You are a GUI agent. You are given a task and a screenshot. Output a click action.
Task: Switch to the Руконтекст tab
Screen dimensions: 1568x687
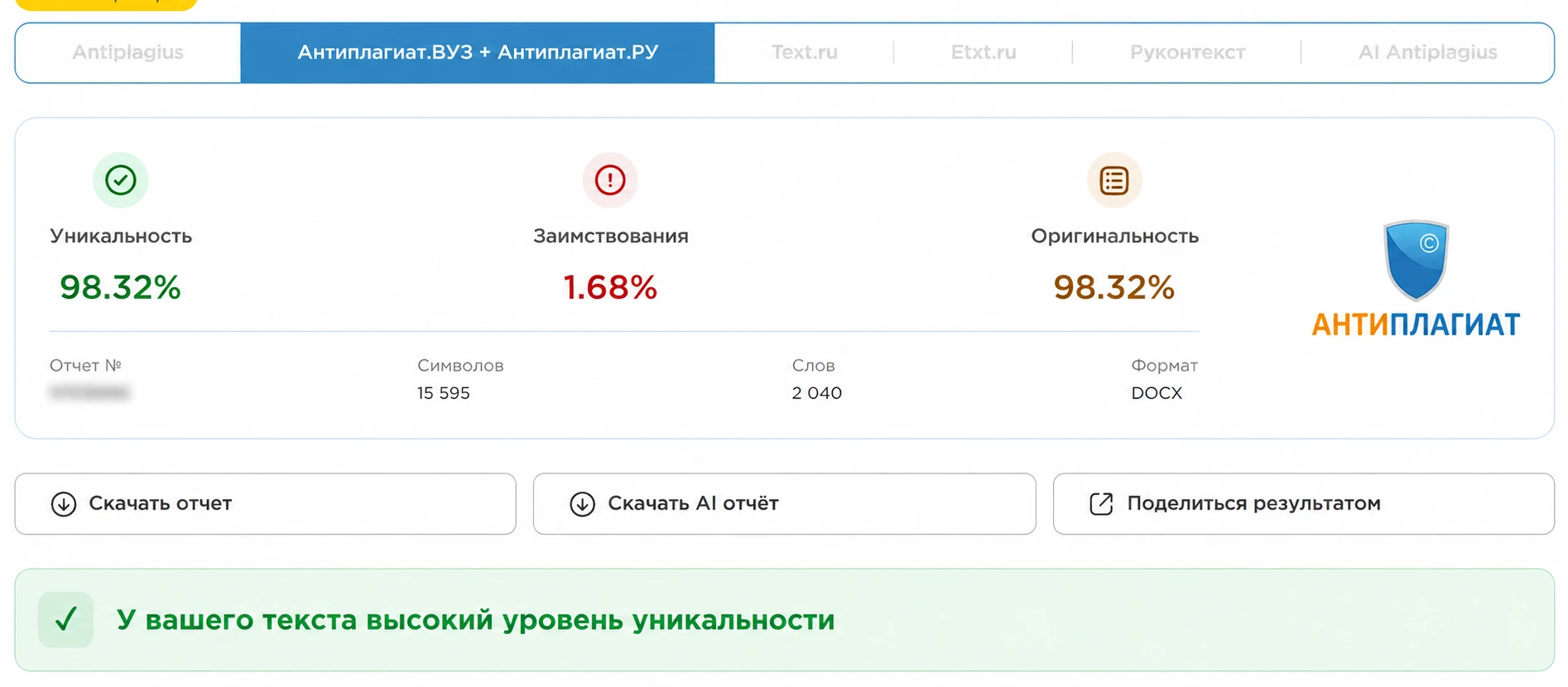click(1187, 52)
